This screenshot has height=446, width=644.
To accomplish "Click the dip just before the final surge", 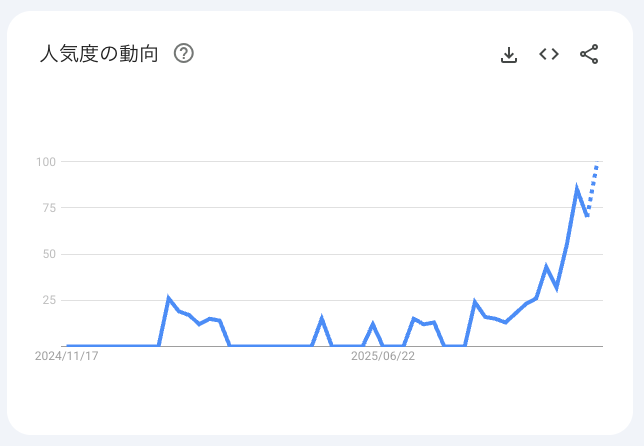I will (x=556, y=287).
